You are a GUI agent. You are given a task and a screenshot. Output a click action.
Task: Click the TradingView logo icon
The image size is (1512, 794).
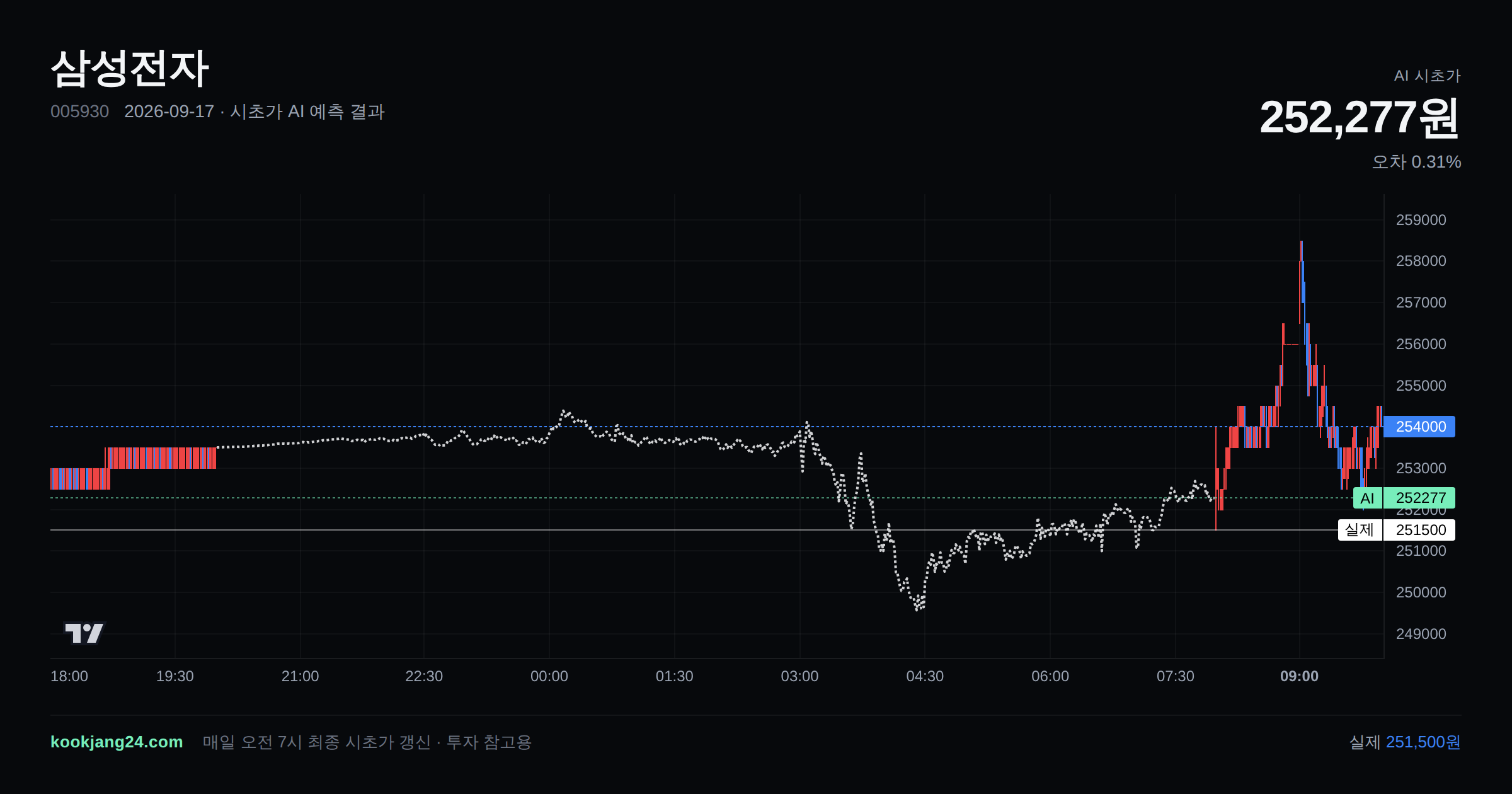pyautogui.click(x=84, y=633)
